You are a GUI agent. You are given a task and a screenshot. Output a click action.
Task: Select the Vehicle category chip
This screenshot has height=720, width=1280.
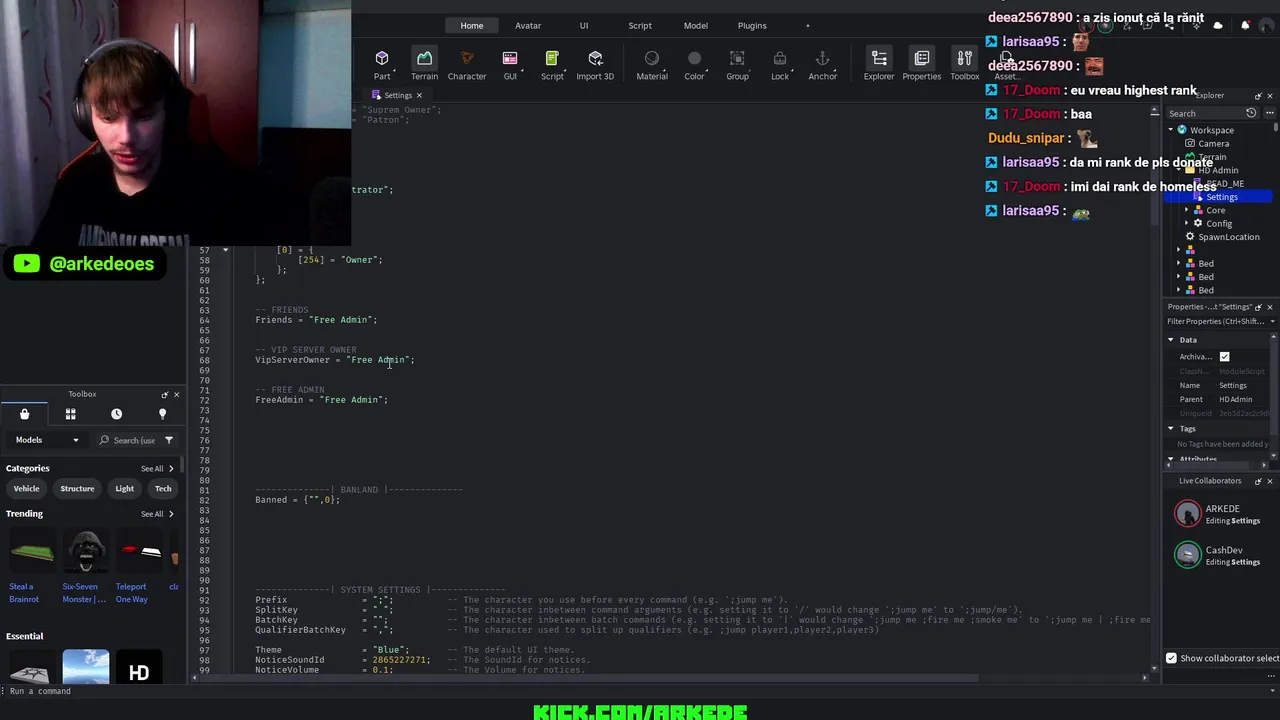[26, 489]
